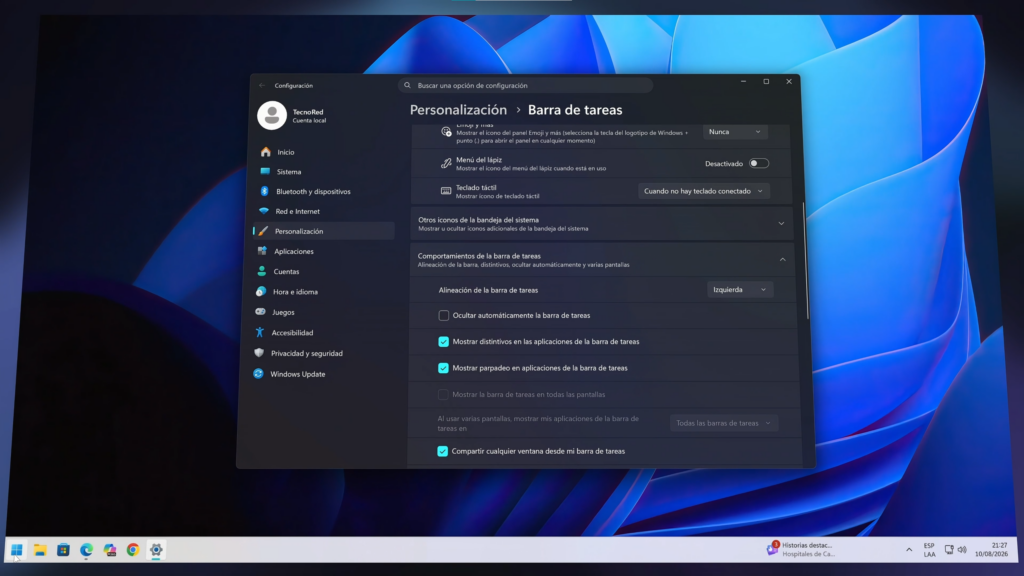Click the Cuenta local label under TecnoRed
Image resolution: width=1024 pixels, height=576 pixels.
tap(310, 121)
